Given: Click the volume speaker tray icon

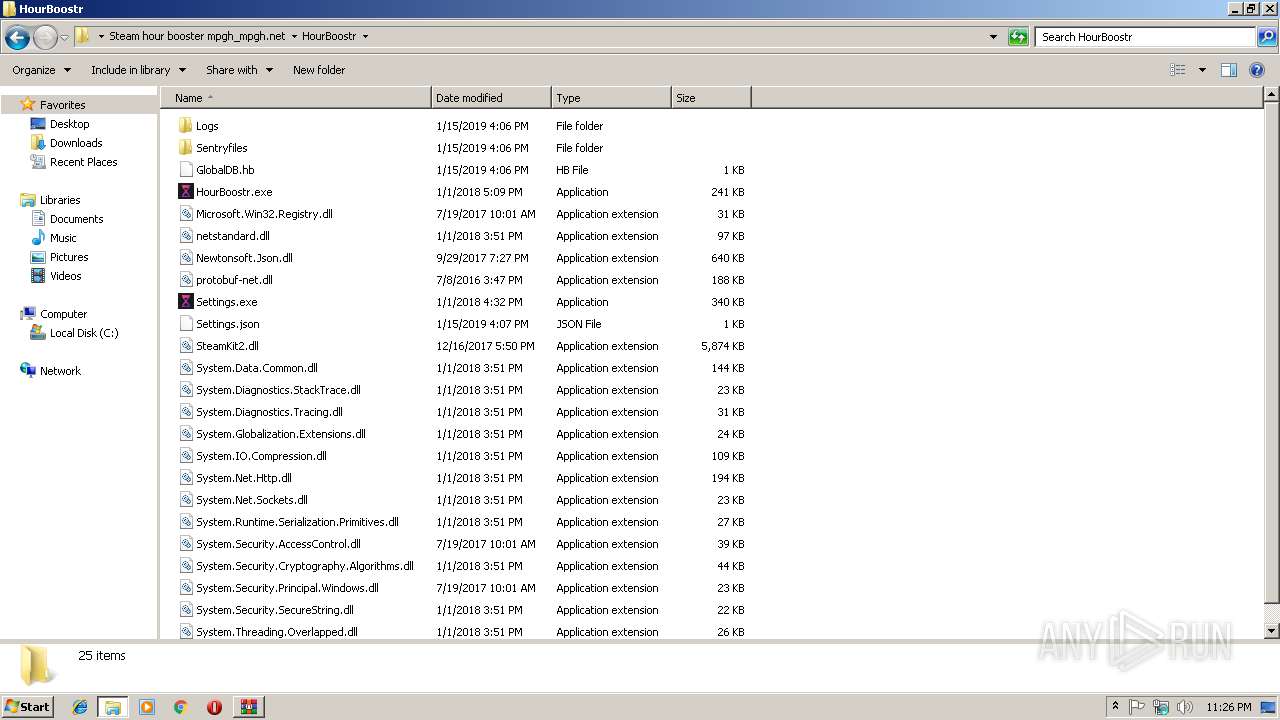Looking at the screenshot, I should tap(1184, 707).
